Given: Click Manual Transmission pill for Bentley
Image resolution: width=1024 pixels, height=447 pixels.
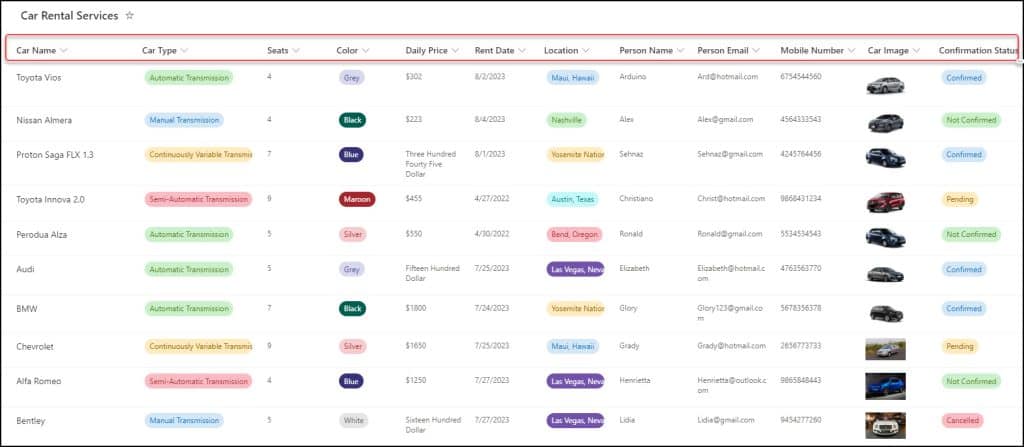Looking at the screenshot, I should [x=184, y=420].
